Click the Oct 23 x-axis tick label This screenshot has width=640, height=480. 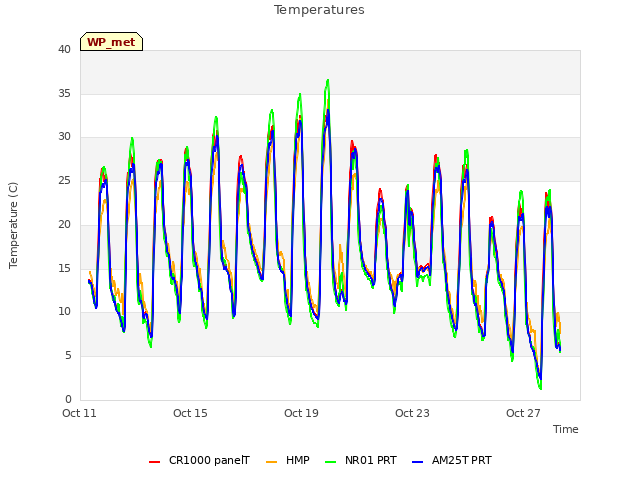412,413
